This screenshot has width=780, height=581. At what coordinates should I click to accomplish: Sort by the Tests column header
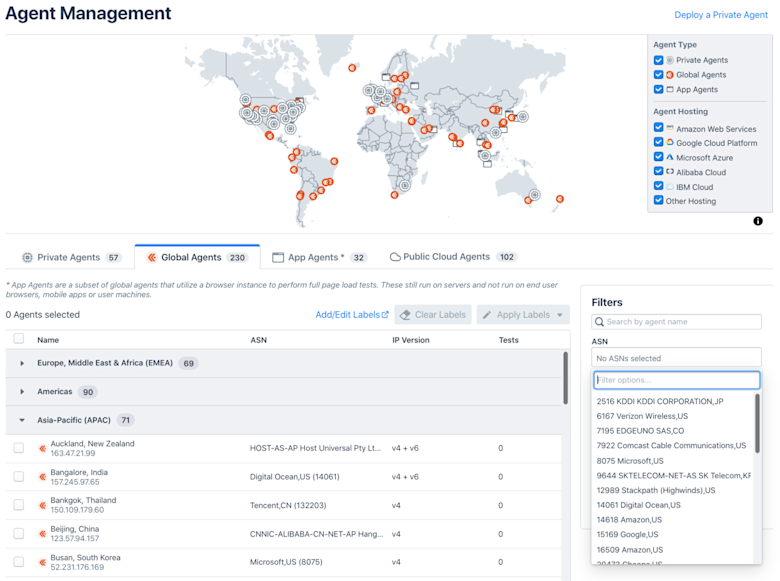tap(508, 340)
